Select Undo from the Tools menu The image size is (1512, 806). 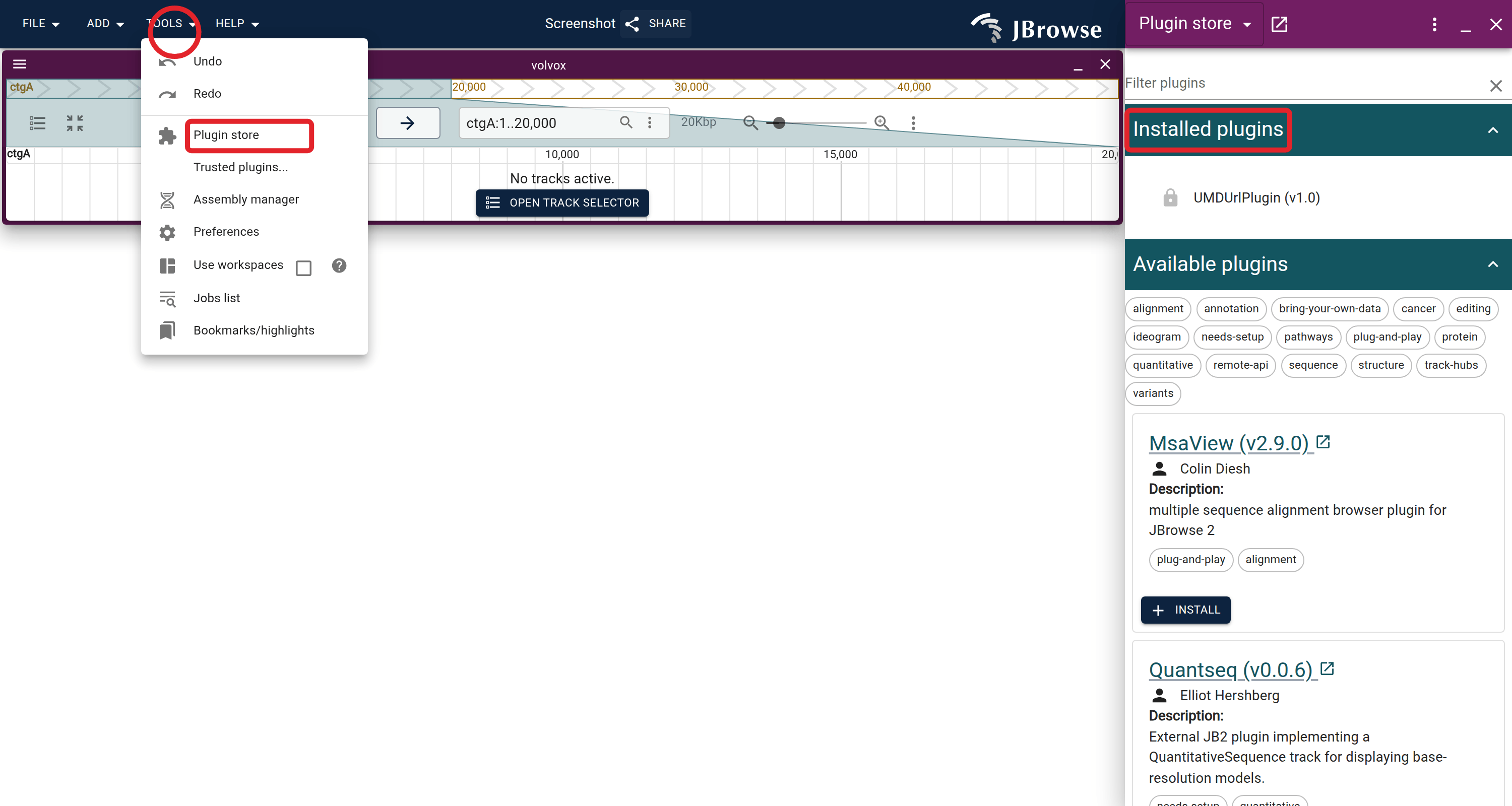pyautogui.click(x=254, y=61)
